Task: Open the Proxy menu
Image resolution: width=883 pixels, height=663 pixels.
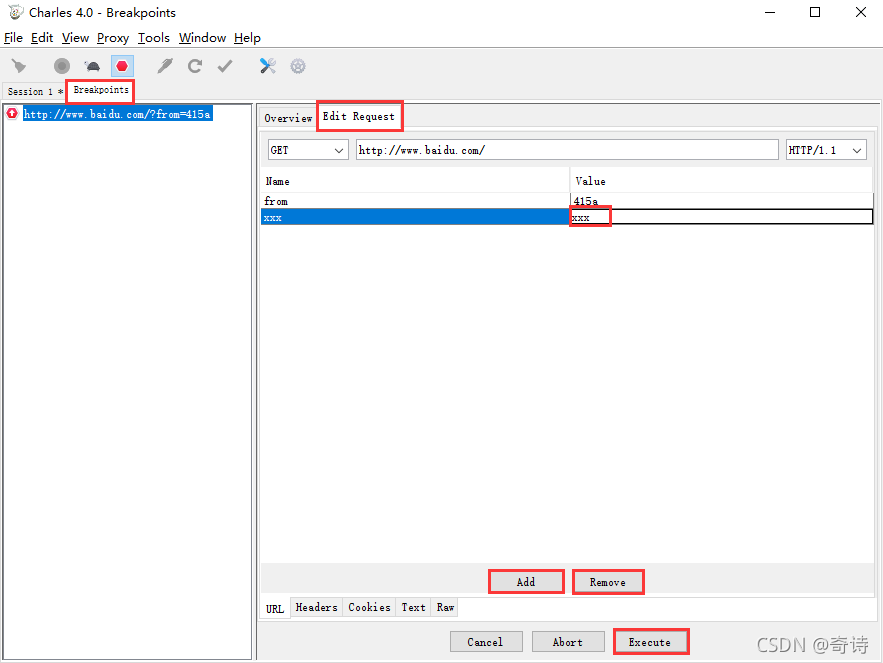Action: click(113, 38)
